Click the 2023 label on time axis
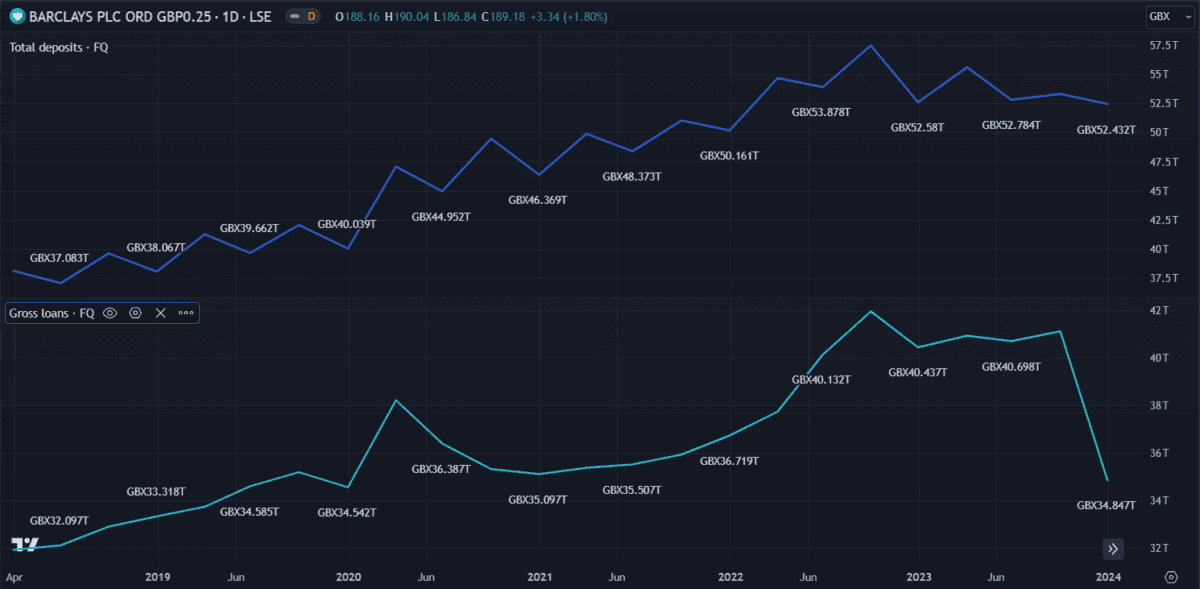Screen dimensions: 1200x589 [919, 577]
